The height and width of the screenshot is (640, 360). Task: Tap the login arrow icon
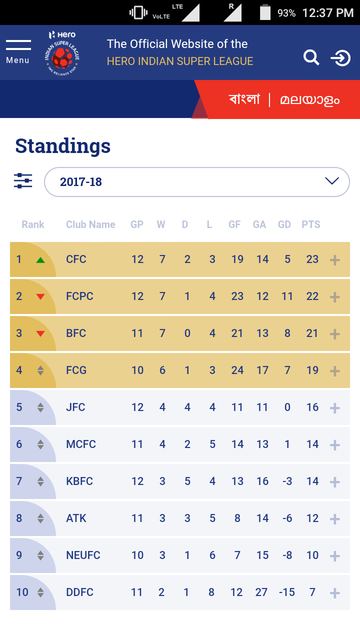[x=340, y=58]
